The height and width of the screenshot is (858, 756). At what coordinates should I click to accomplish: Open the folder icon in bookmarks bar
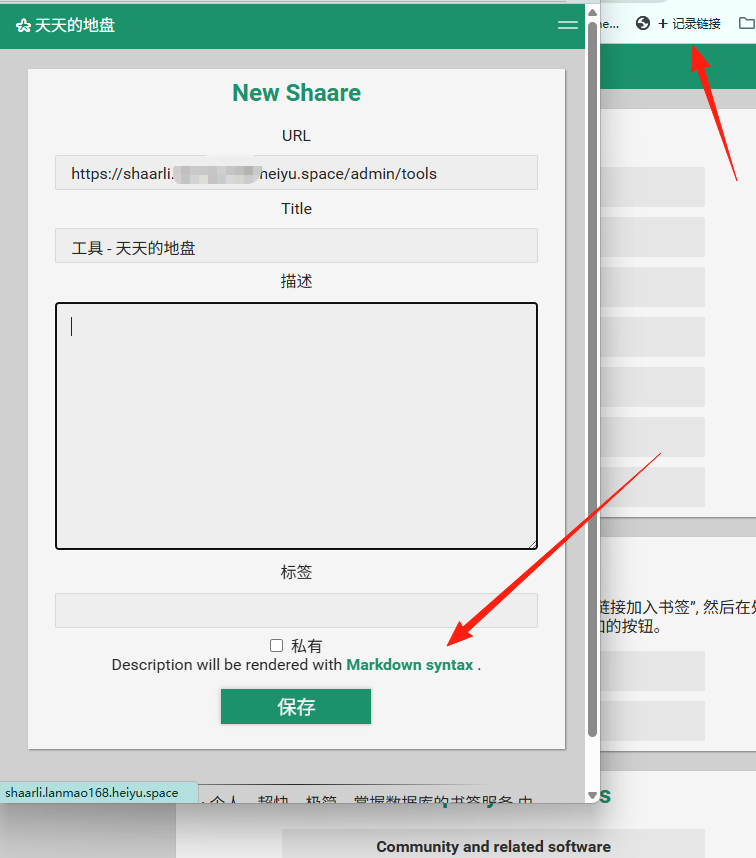click(x=747, y=23)
